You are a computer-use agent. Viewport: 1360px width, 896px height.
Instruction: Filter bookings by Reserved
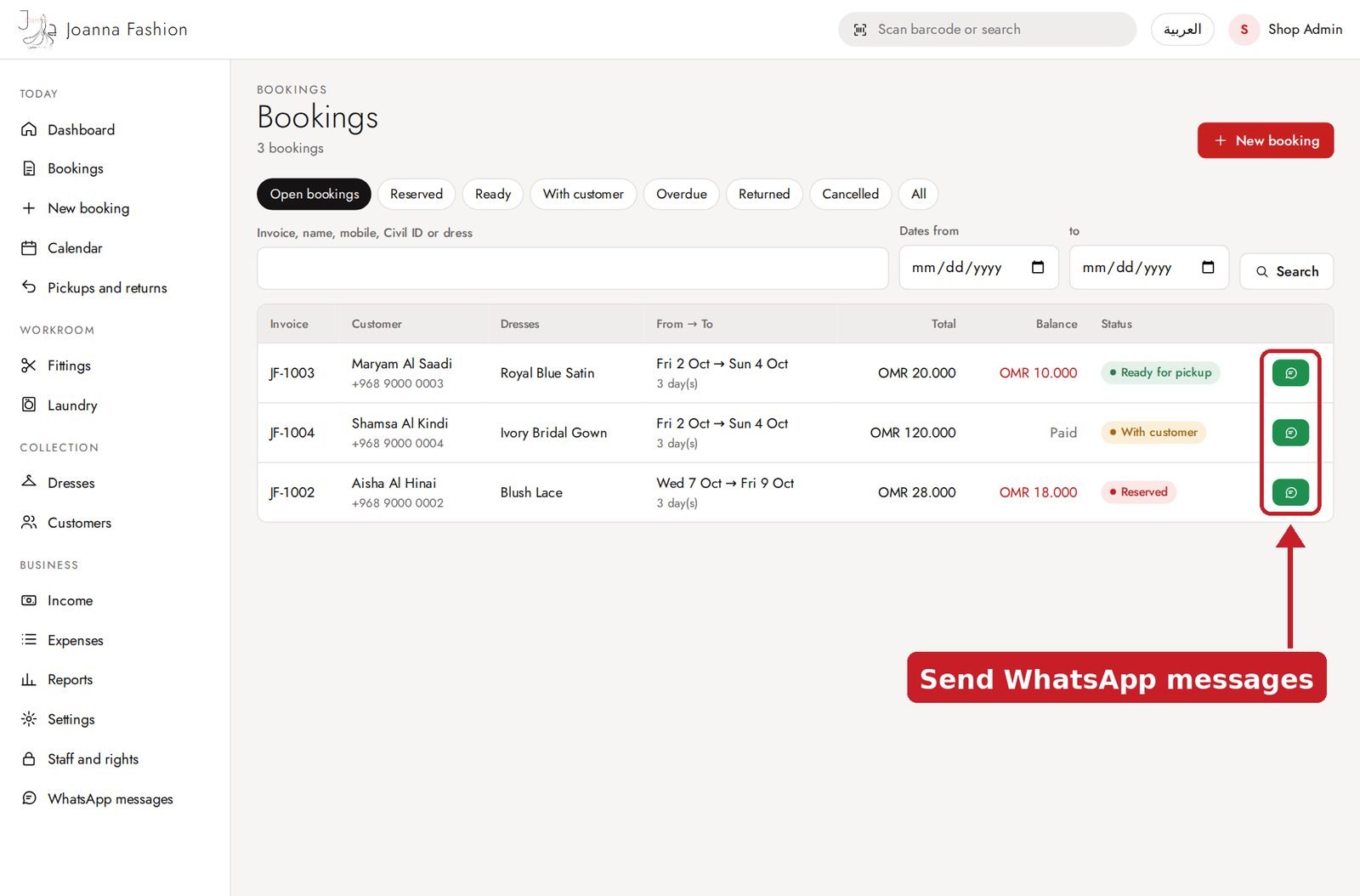(x=416, y=194)
